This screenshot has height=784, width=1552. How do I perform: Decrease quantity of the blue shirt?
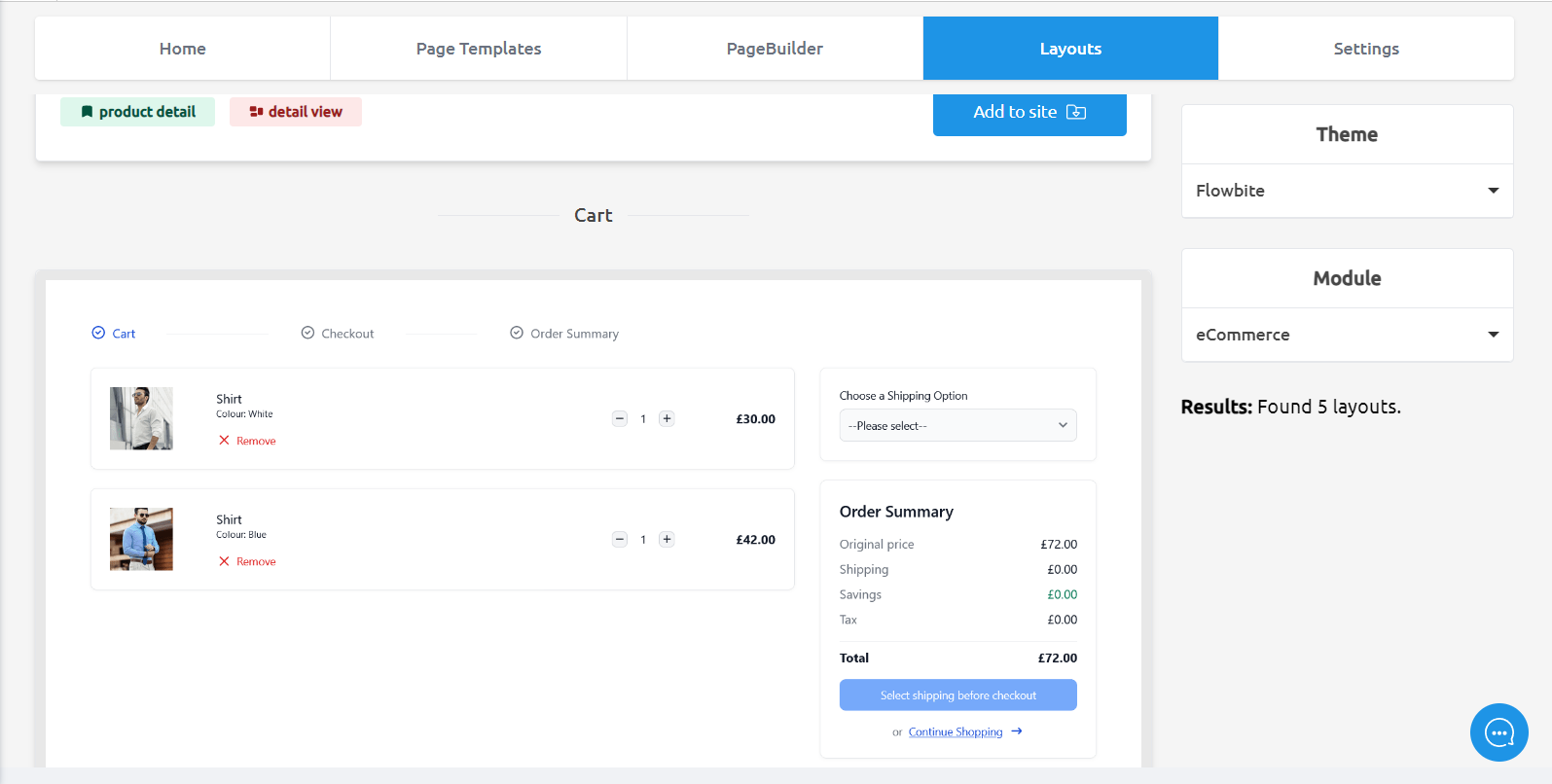pos(620,540)
